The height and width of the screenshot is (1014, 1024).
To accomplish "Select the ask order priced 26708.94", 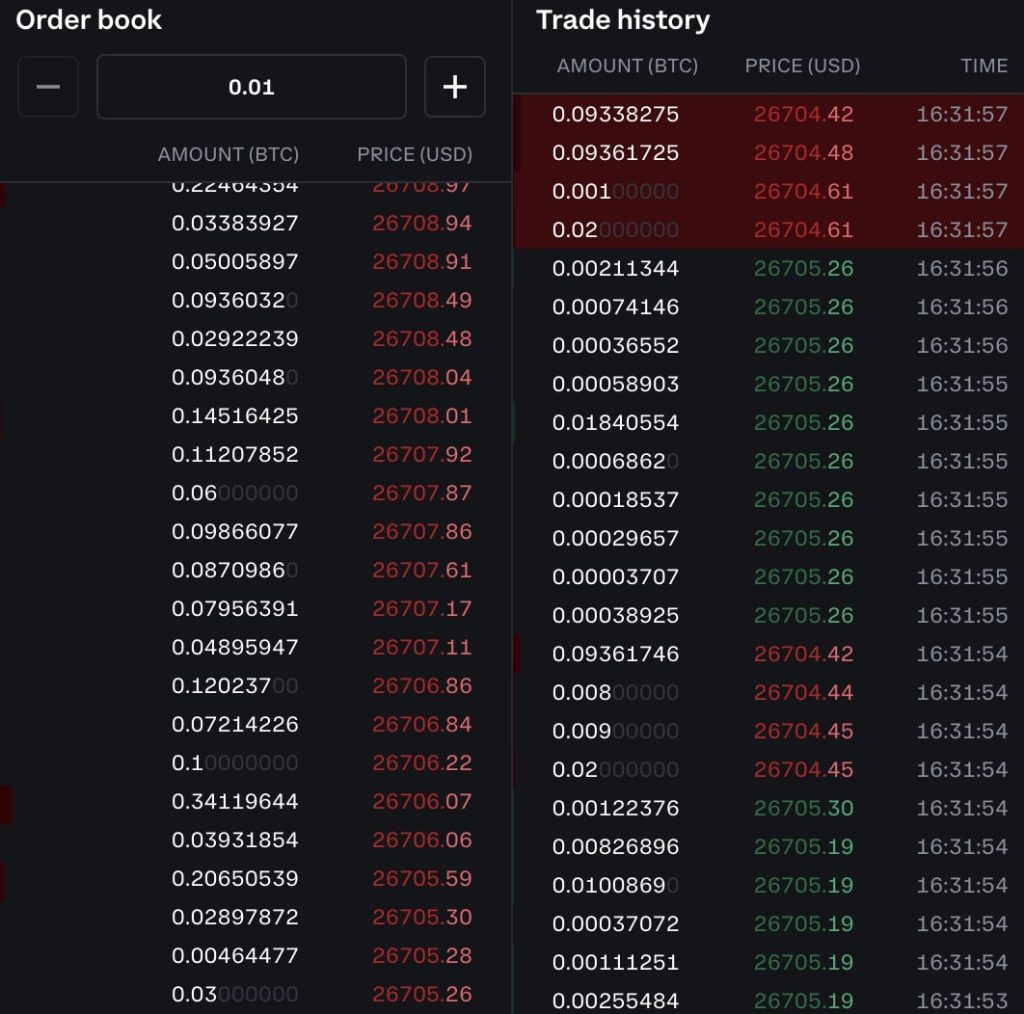I will (422, 223).
